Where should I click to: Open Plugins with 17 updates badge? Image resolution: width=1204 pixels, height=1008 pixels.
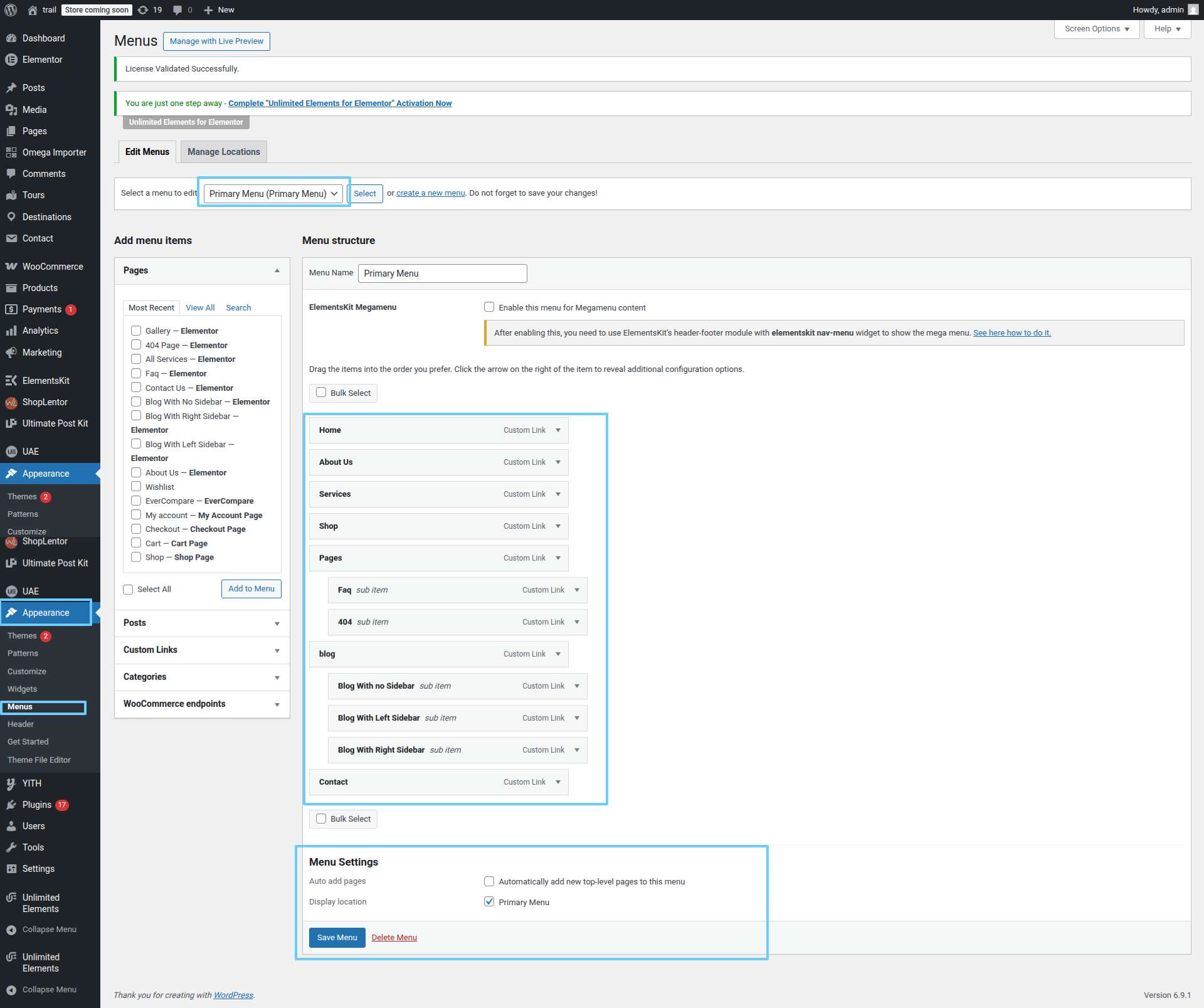[x=37, y=805]
